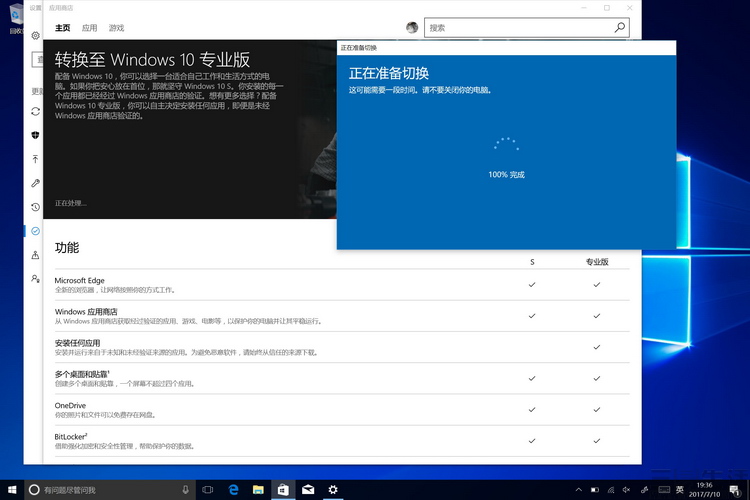Open the Settings sidebar icon directly below Activation
Screen dimensions: 750x500
35,255
